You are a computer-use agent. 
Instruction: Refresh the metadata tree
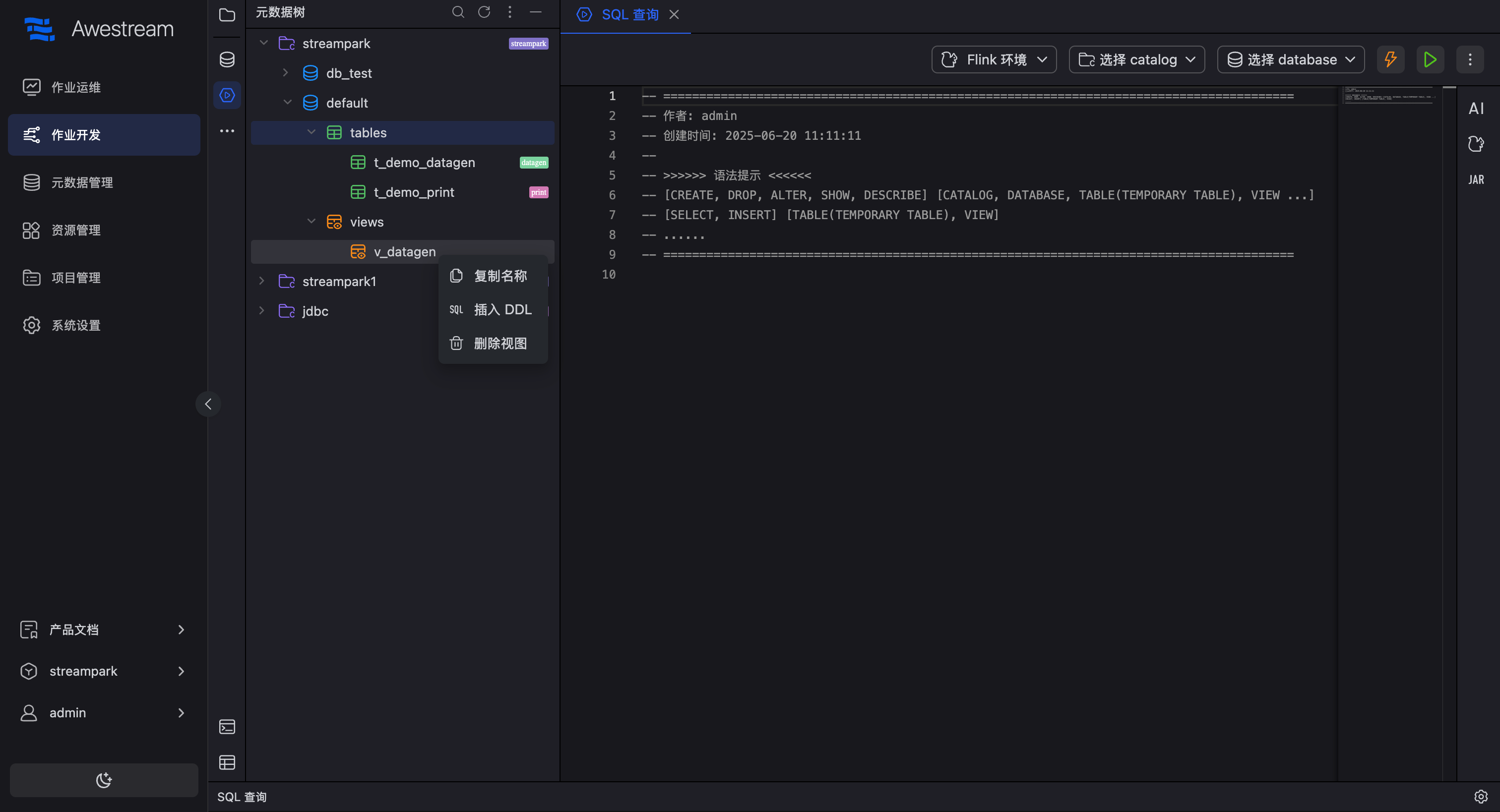click(x=484, y=12)
